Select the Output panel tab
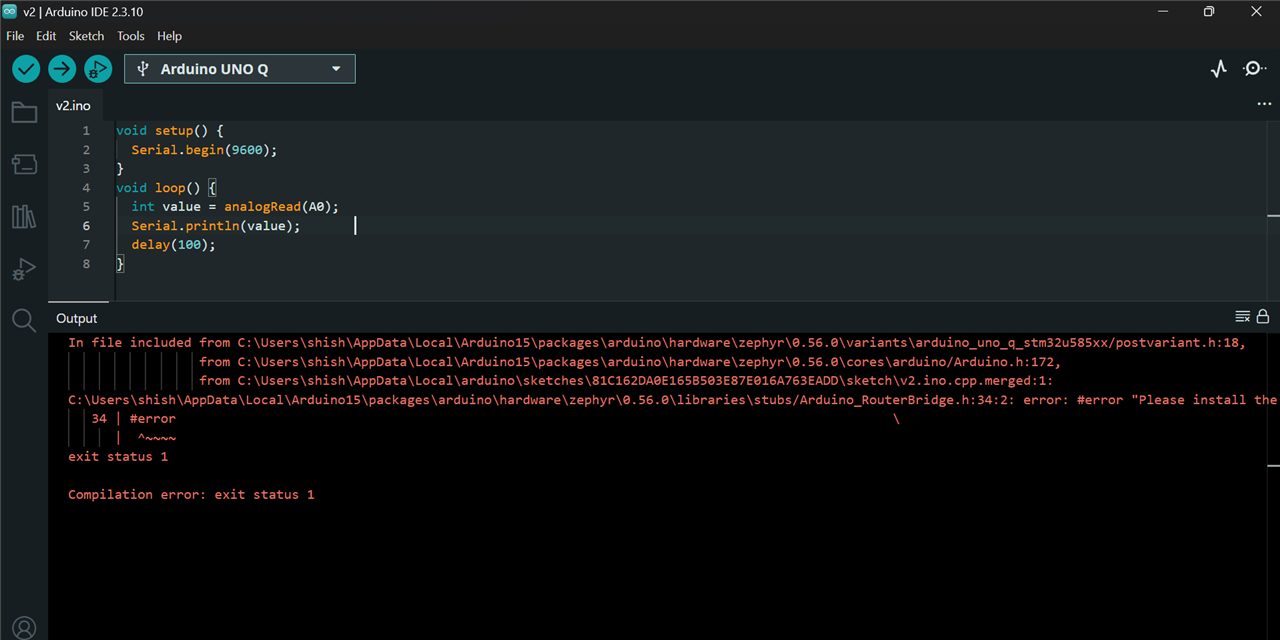Image resolution: width=1280 pixels, height=640 pixels. (77, 318)
